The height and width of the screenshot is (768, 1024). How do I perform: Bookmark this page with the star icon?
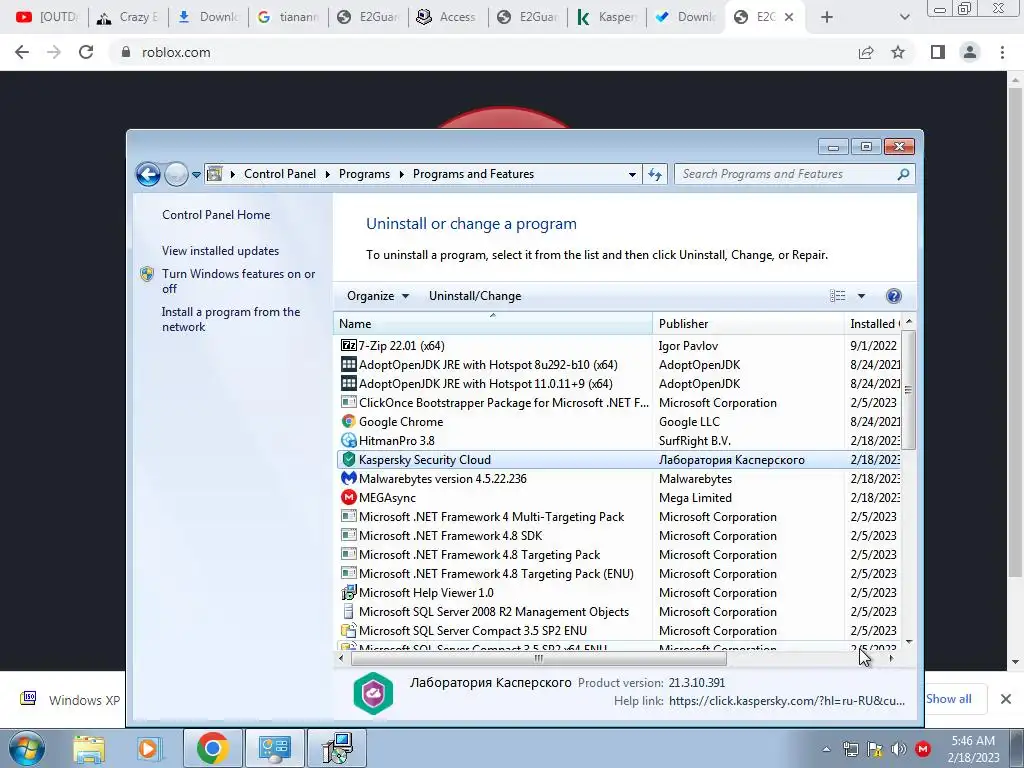[x=898, y=52]
